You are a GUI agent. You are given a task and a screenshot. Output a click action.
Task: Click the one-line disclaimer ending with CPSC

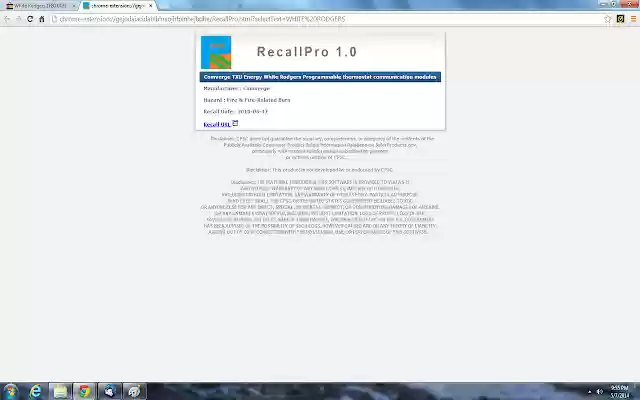[x=320, y=170]
